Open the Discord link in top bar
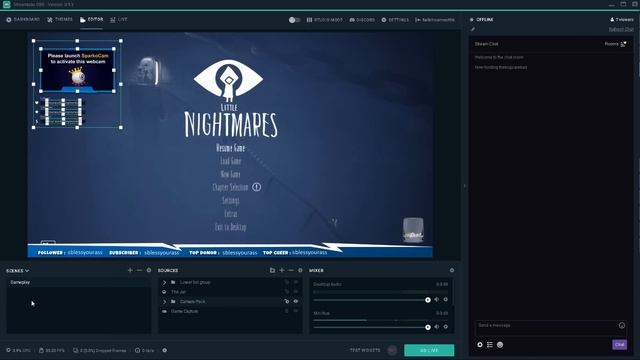The height and width of the screenshot is (360, 640). tap(362, 20)
